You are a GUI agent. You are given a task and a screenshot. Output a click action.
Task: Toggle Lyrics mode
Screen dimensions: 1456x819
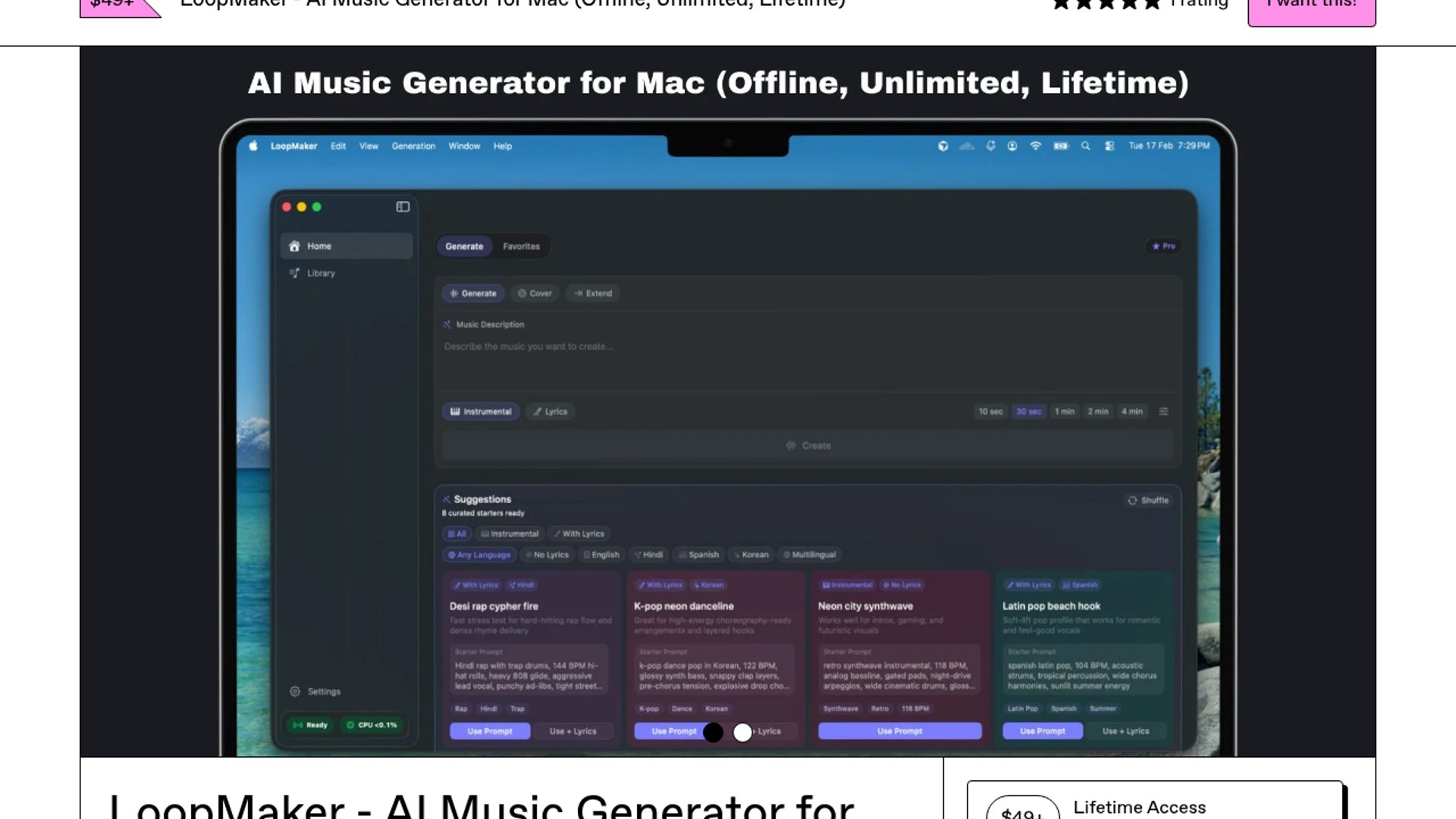click(550, 412)
